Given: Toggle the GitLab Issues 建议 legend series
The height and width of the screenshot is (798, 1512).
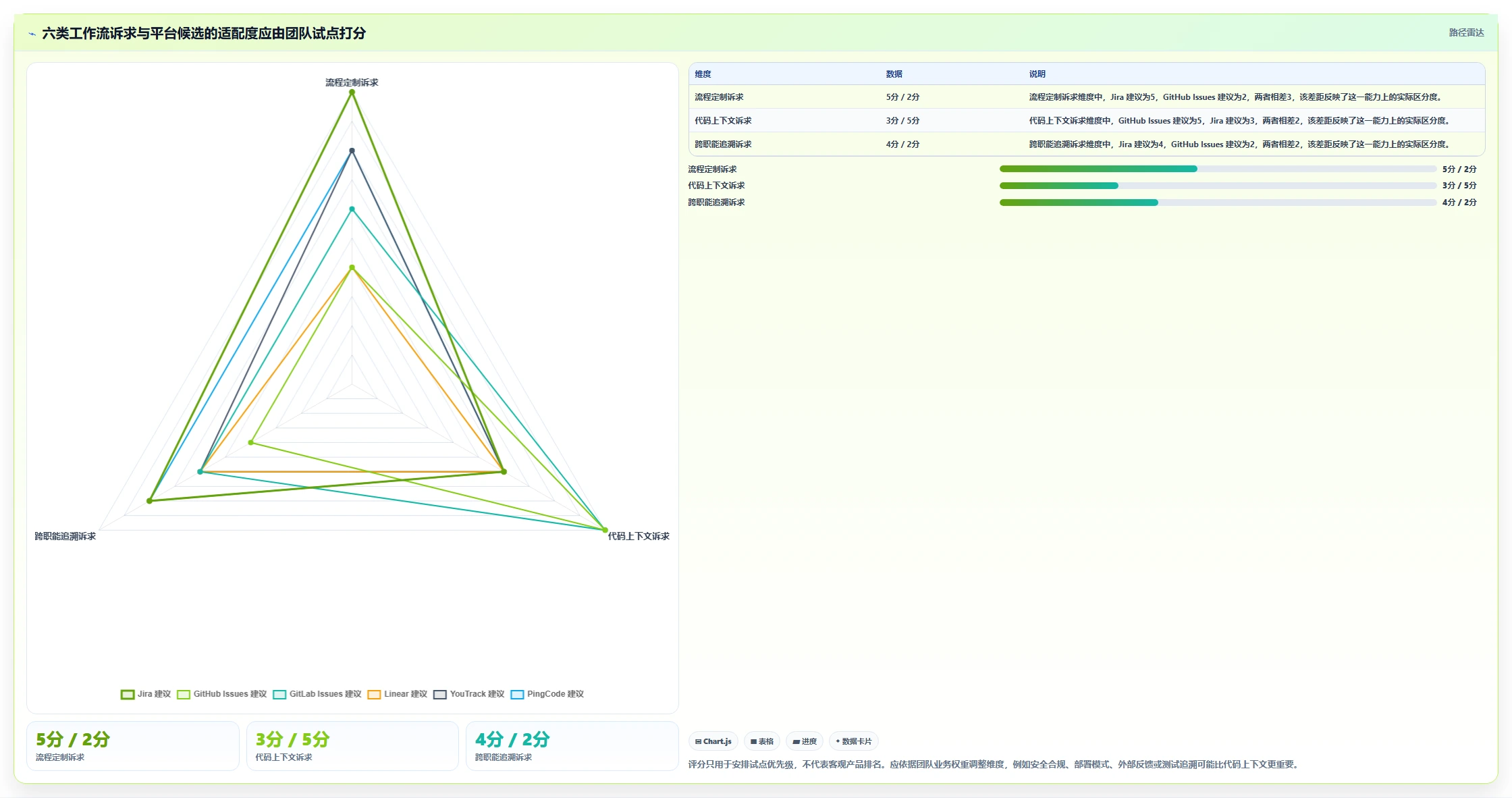Looking at the screenshot, I should (x=317, y=694).
